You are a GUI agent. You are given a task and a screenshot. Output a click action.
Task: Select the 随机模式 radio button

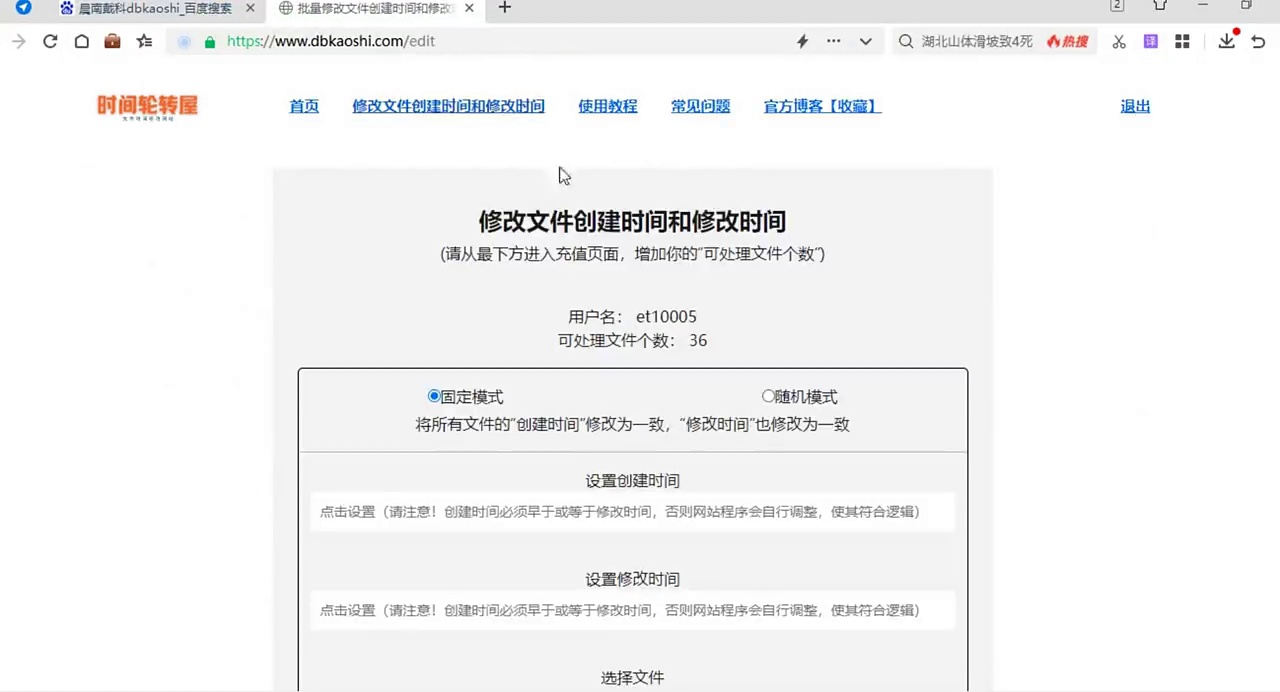coord(768,396)
